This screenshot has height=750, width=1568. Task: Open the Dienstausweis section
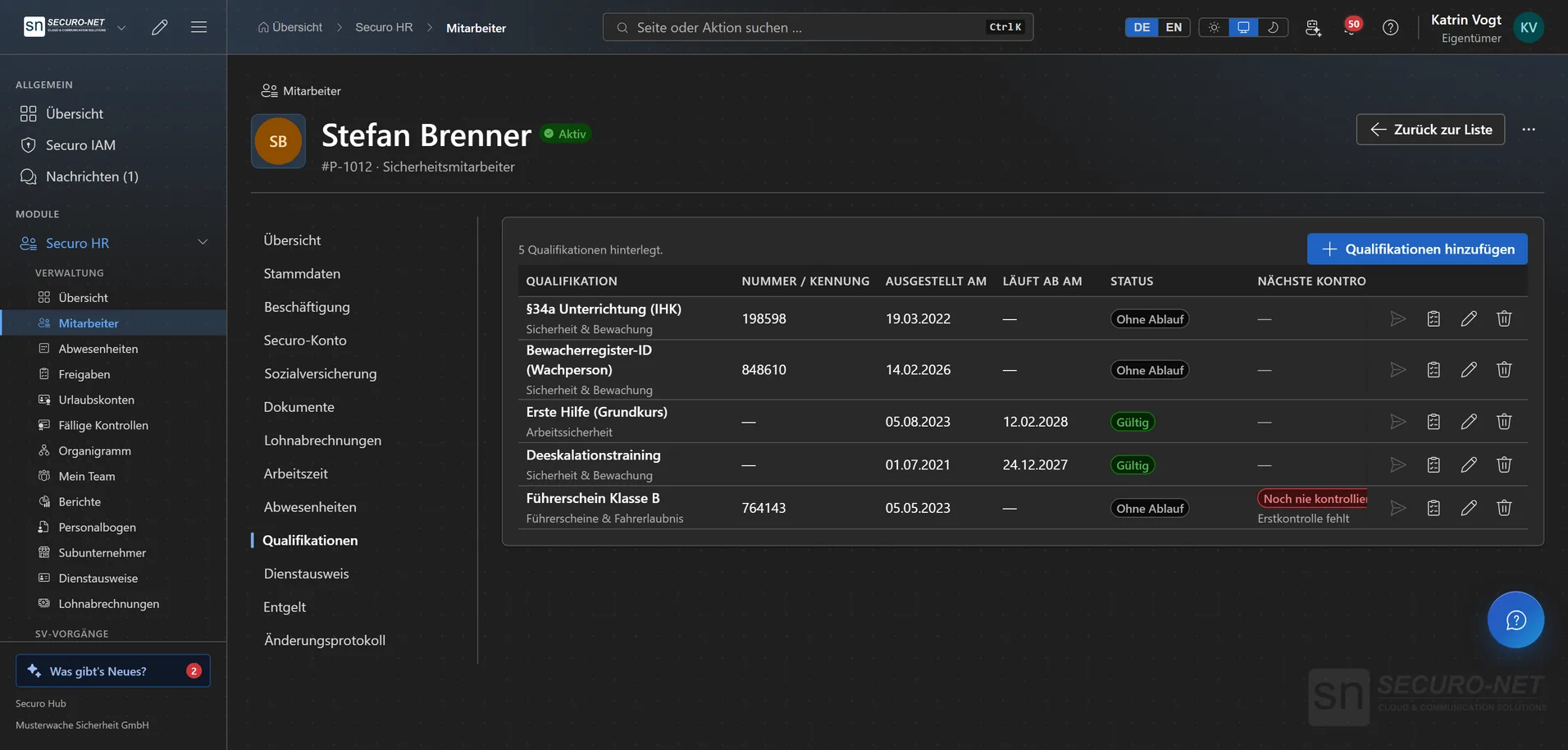click(x=306, y=574)
